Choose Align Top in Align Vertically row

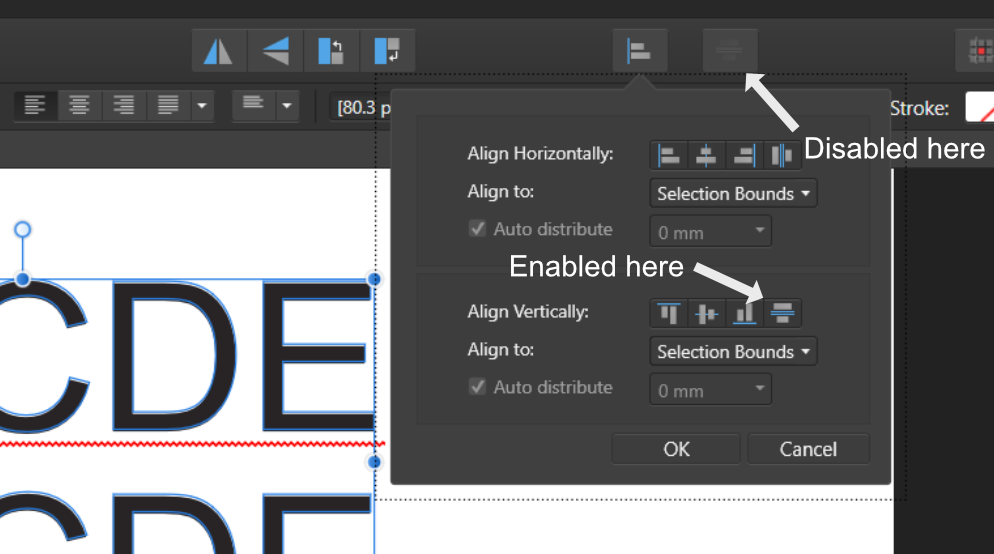point(669,313)
